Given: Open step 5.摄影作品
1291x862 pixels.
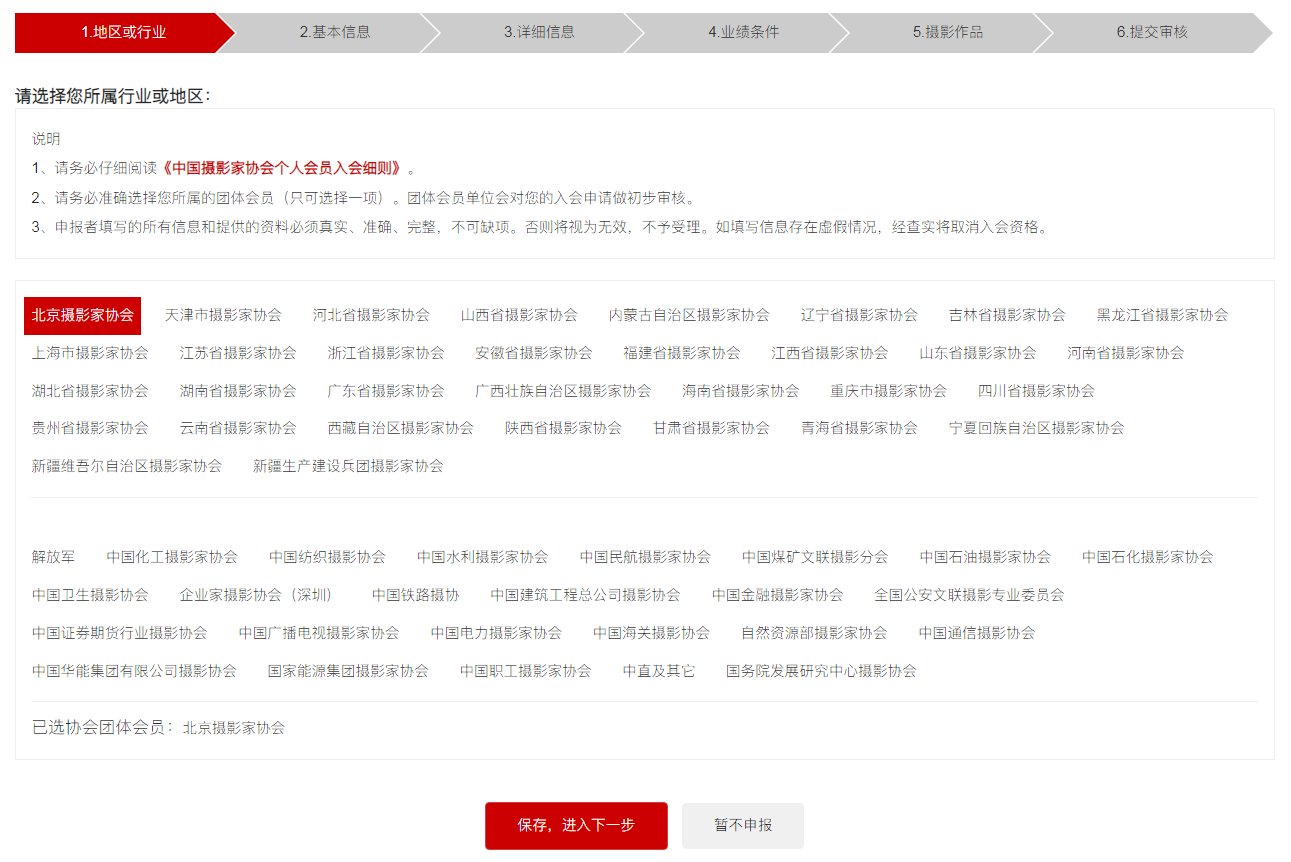Looking at the screenshot, I should pos(947,32).
